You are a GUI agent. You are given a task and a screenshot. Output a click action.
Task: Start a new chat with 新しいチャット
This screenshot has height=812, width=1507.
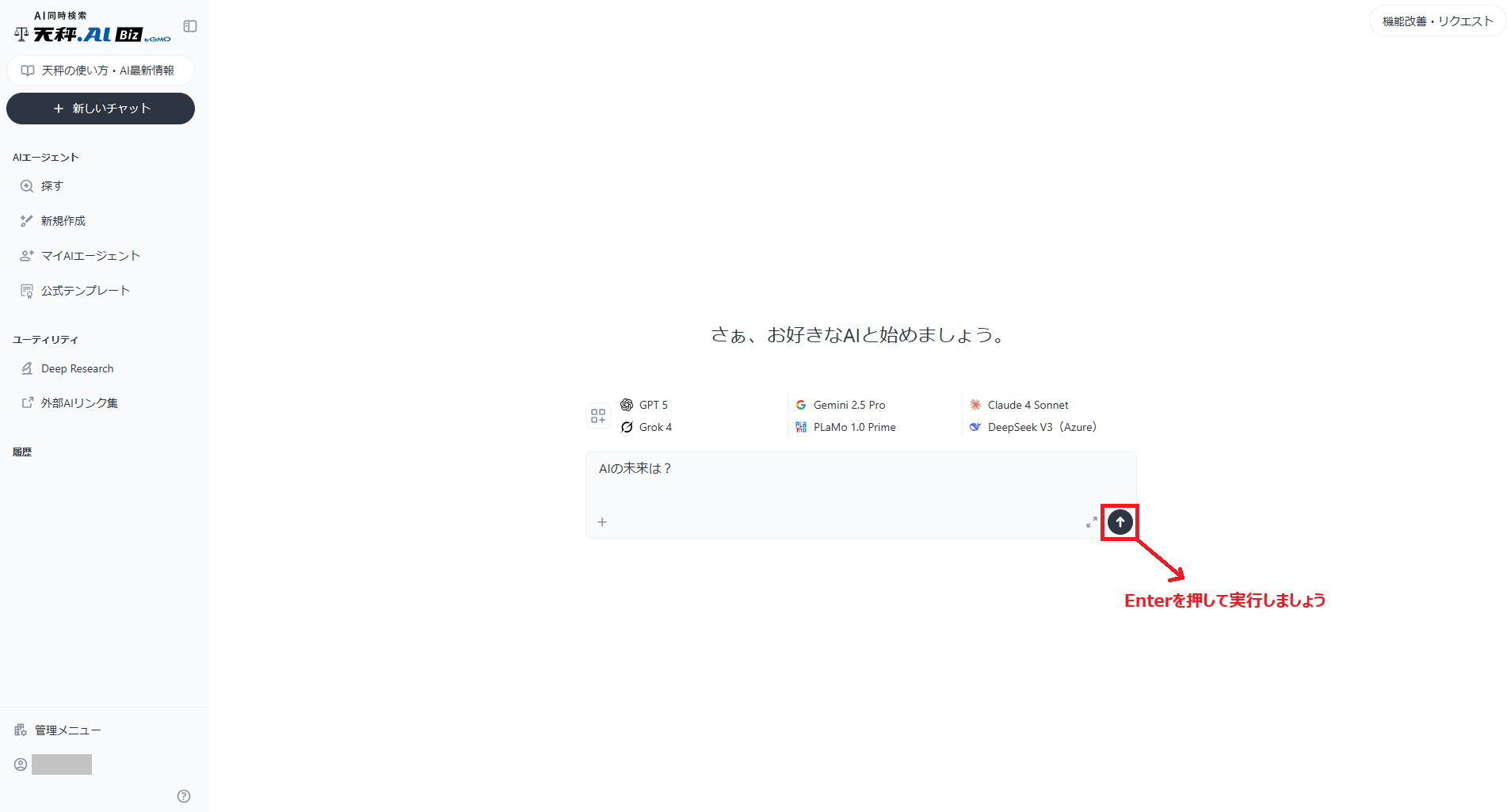pyautogui.click(x=101, y=109)
